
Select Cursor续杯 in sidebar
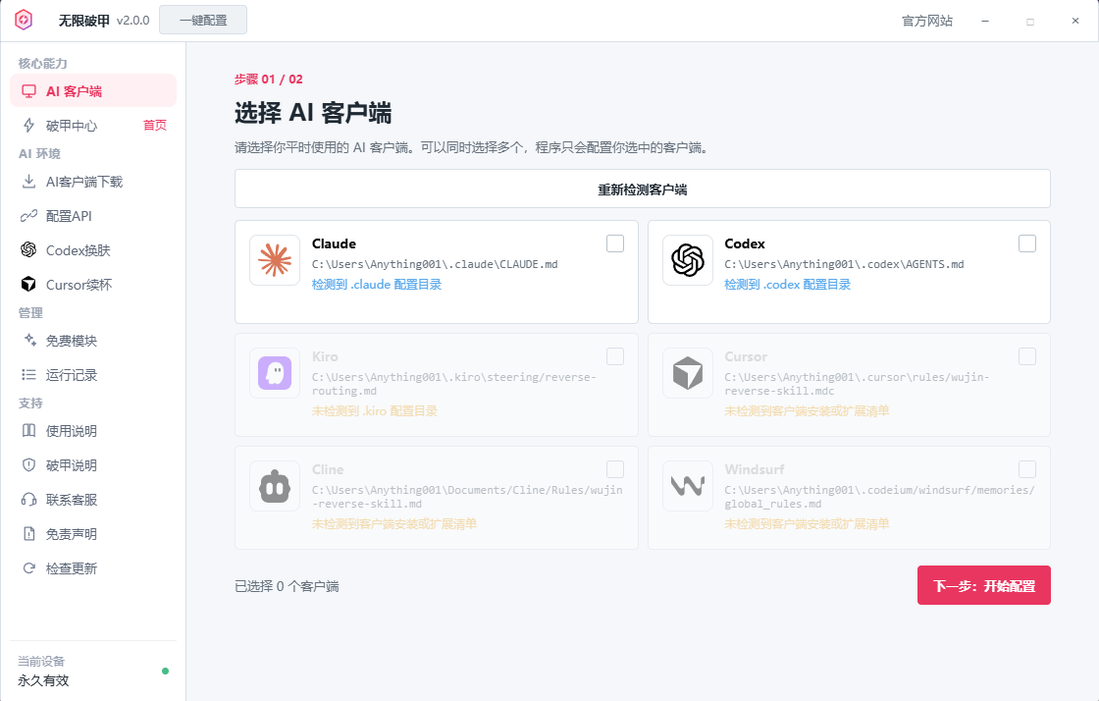[93, 285]
